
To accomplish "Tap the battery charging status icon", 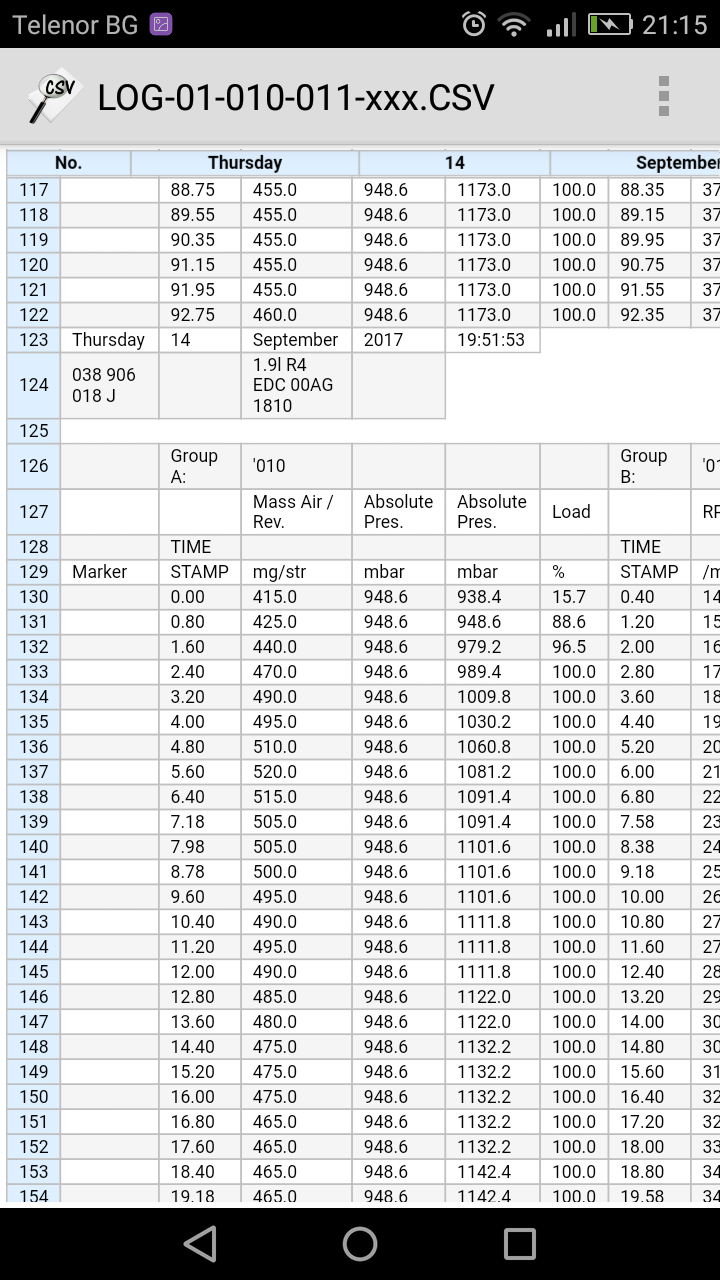I will (609, 25).
